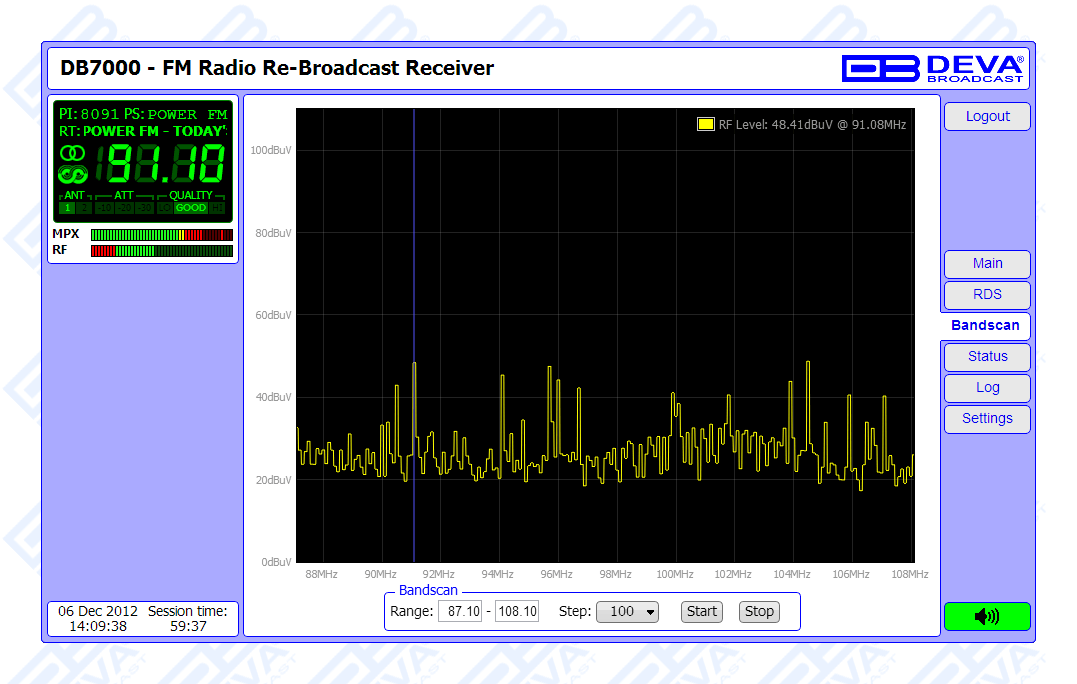Open the Settings page
Image resolution: width=1077 pixels, height=684 pixels.
coord(987,419)
